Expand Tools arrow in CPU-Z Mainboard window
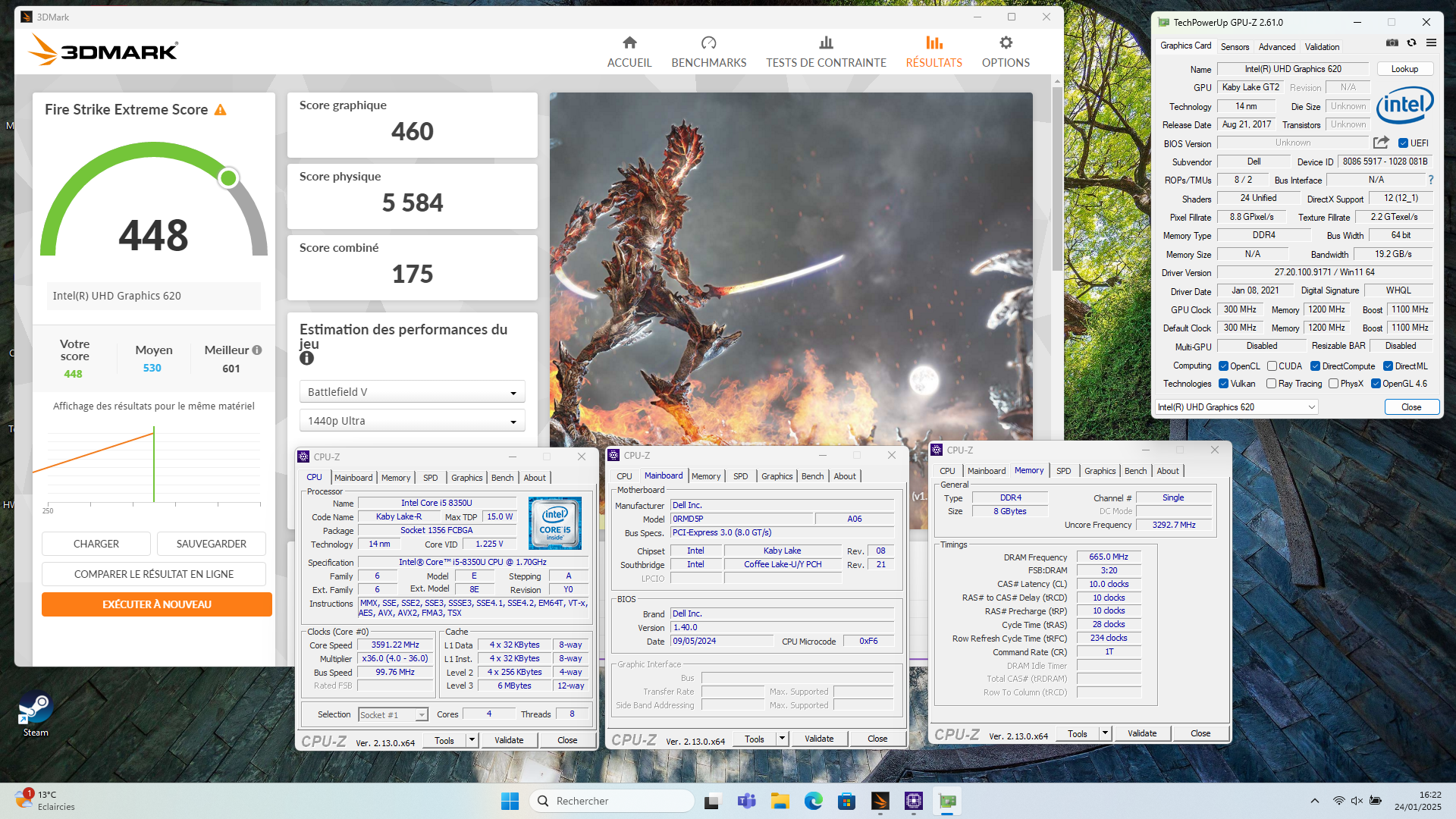This screenshot has height=819, width=1456. [782, 739]
